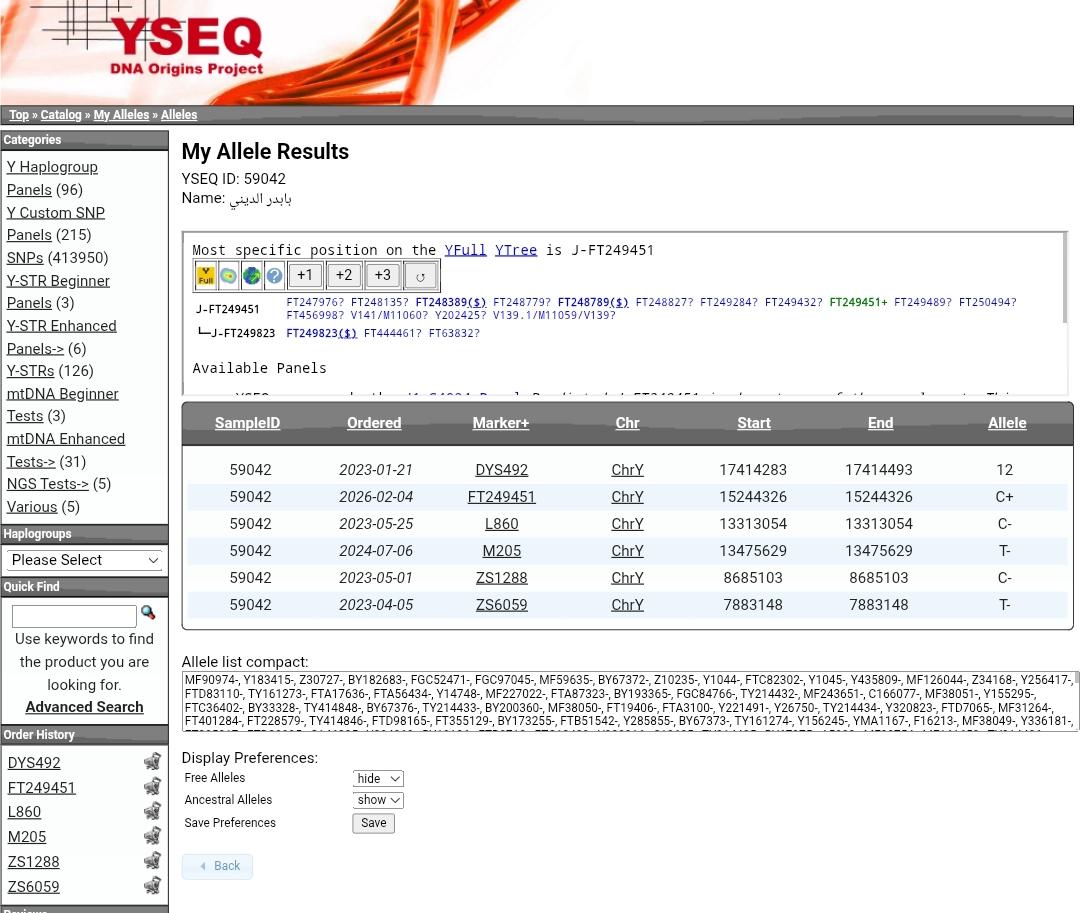The image size is (1080, 913).
Task: Open the globe map icon
Action: [x=251, y=275]
